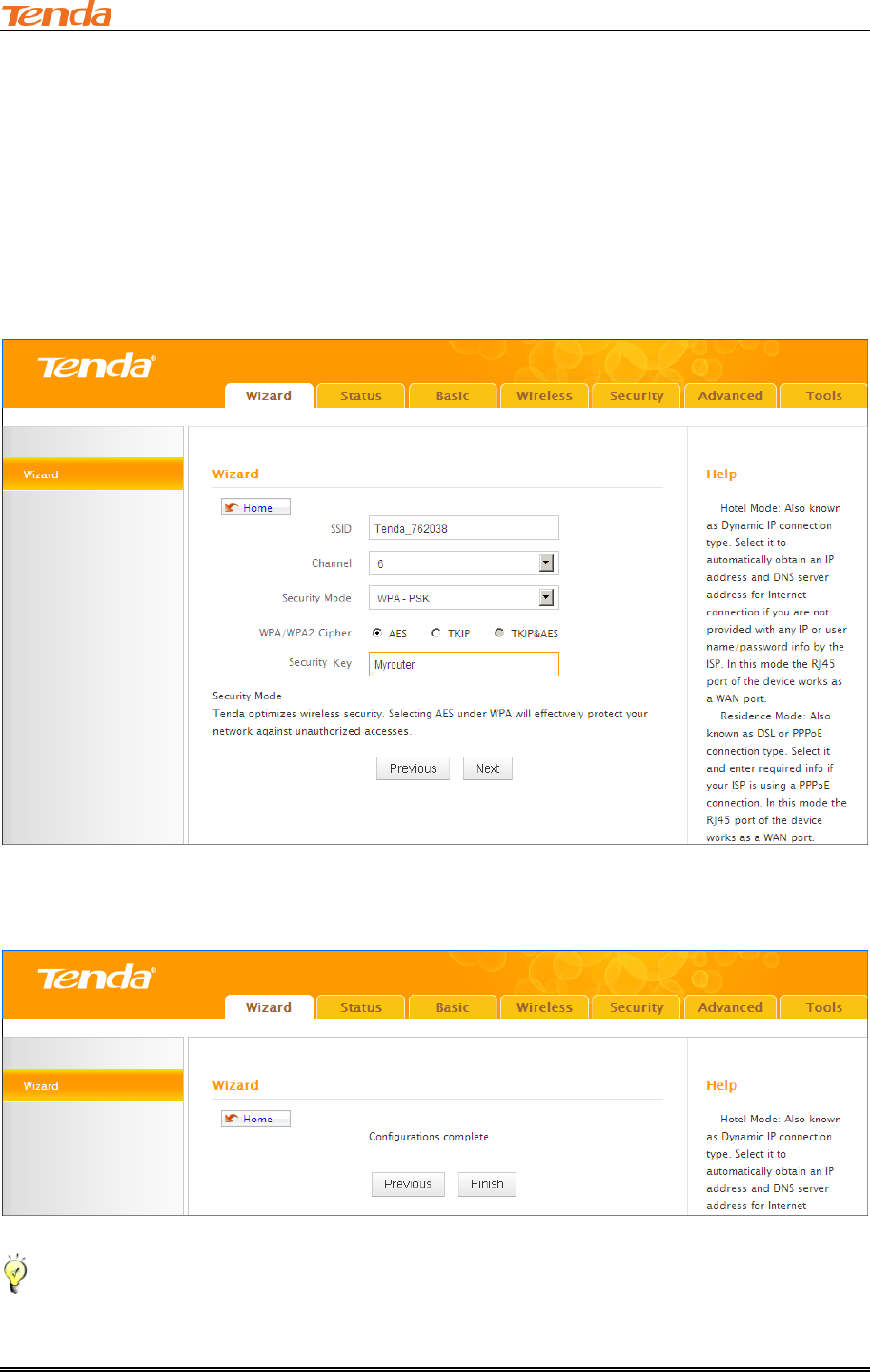Select TKIP cipher radio button

coord(435,633)
